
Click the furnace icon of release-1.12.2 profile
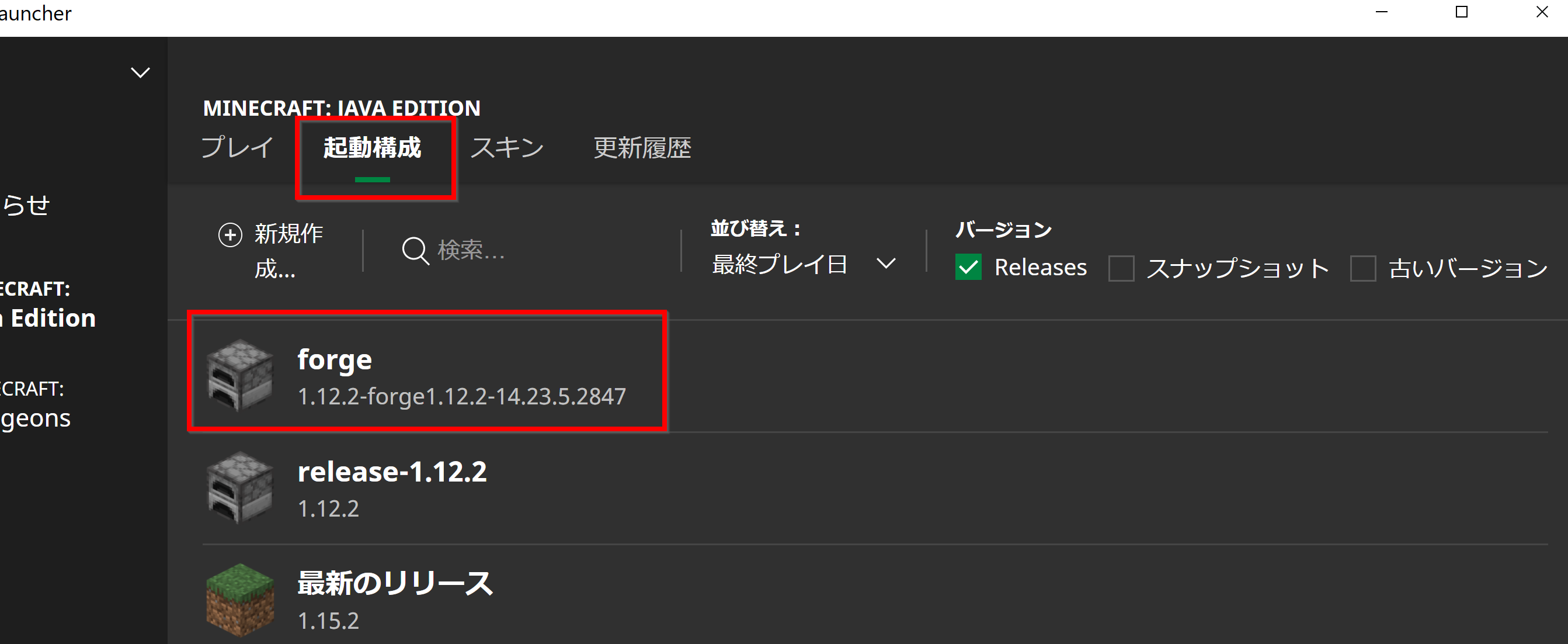(x=240, y=487)
